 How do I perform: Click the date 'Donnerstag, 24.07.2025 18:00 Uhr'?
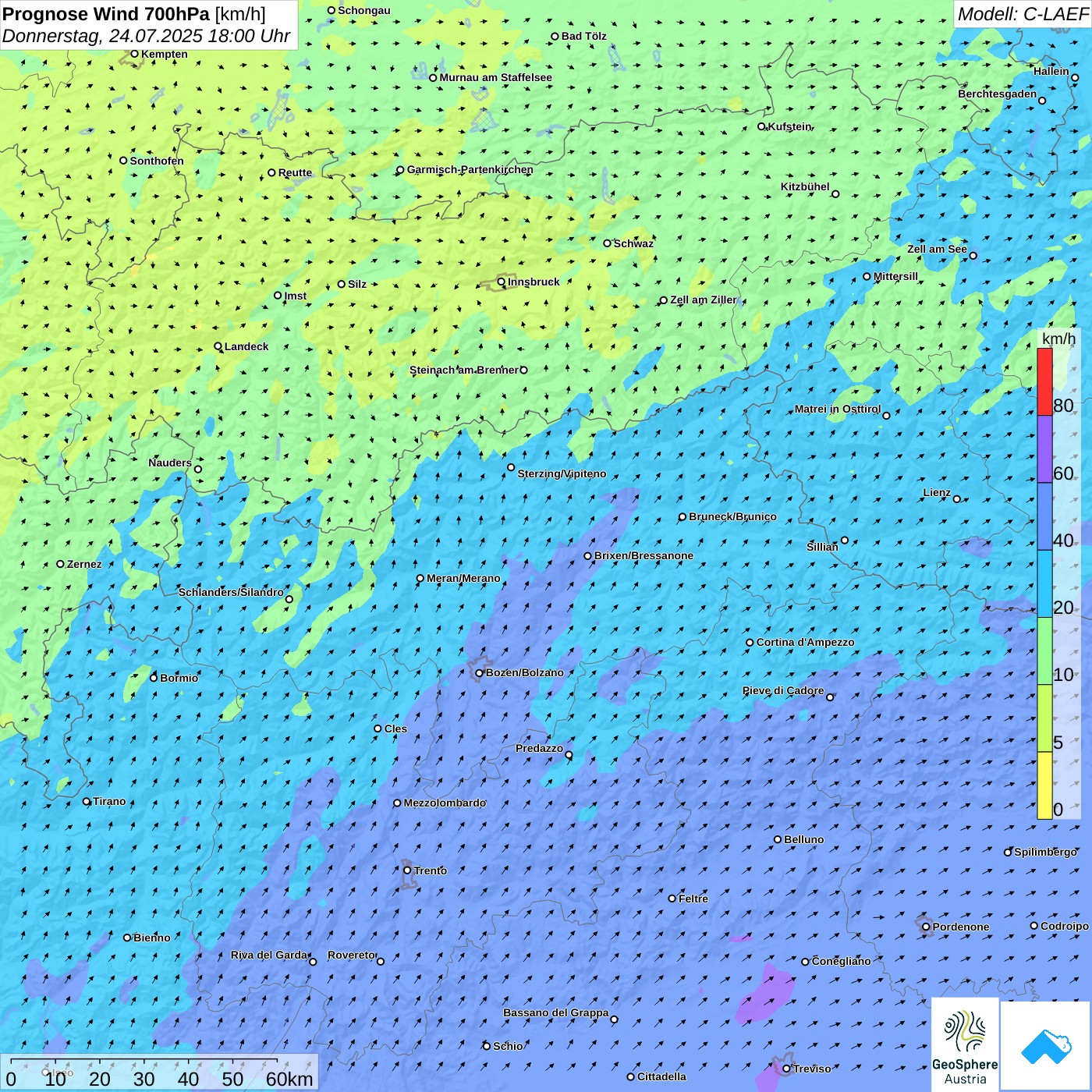click(x=146, y=36)
